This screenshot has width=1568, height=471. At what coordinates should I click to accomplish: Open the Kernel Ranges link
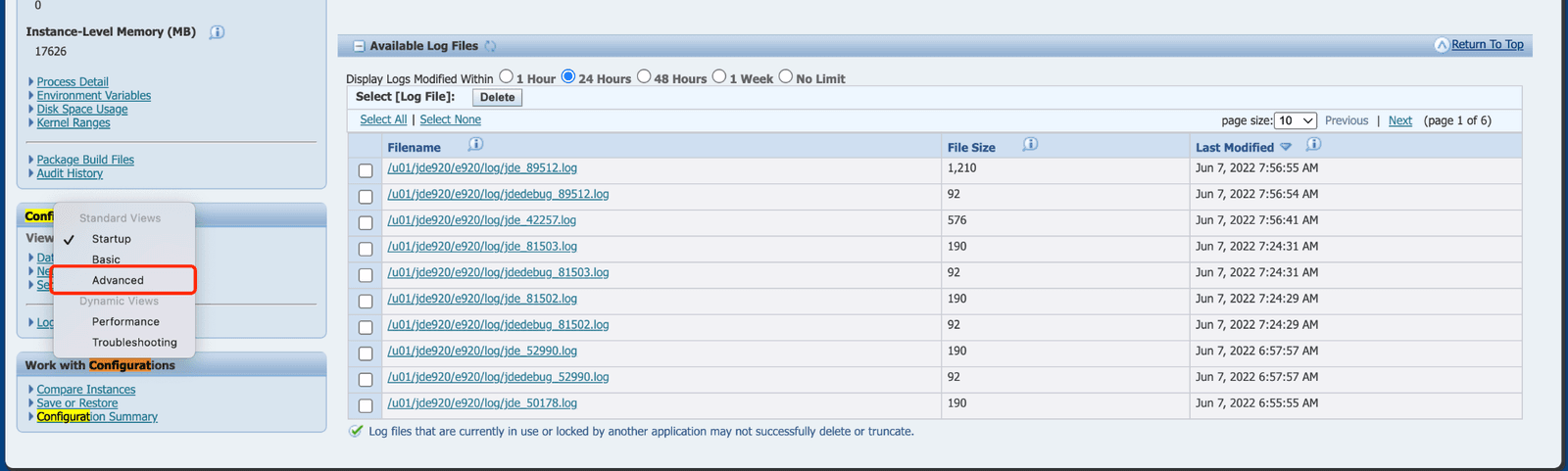(x=73, y=123)
